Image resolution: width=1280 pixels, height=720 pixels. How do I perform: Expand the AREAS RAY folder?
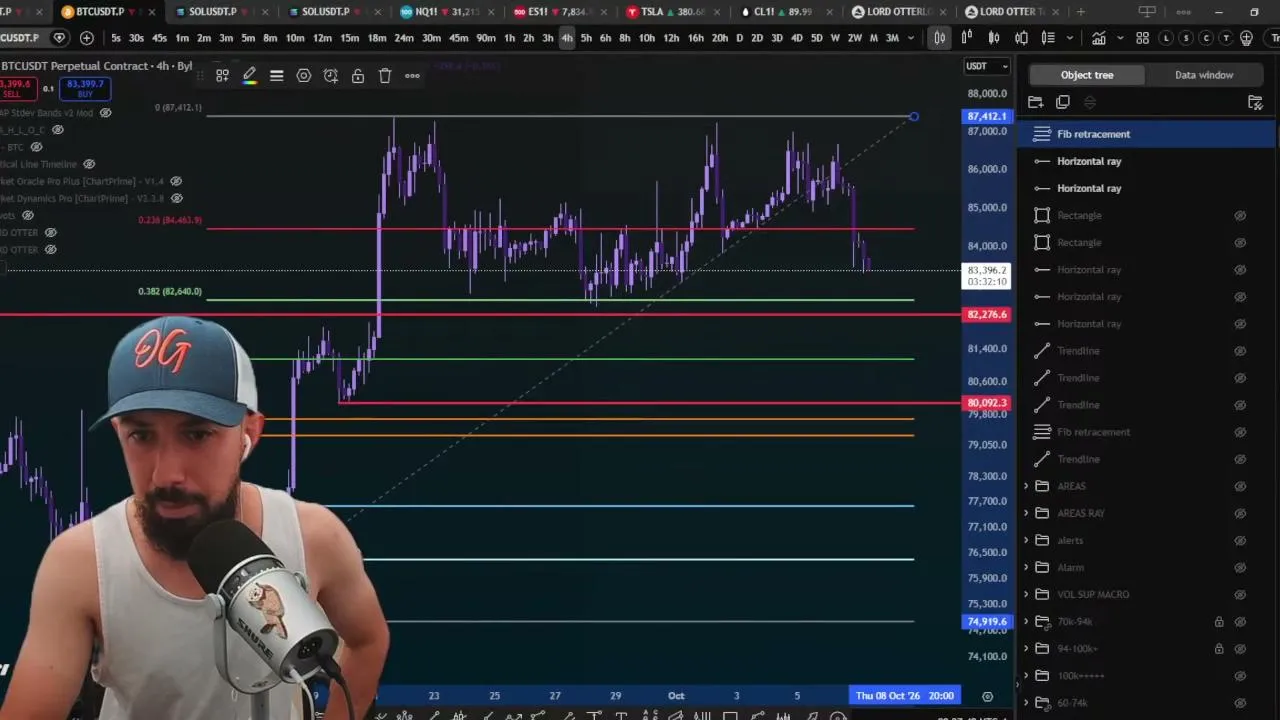click(x=1026, y=513)
